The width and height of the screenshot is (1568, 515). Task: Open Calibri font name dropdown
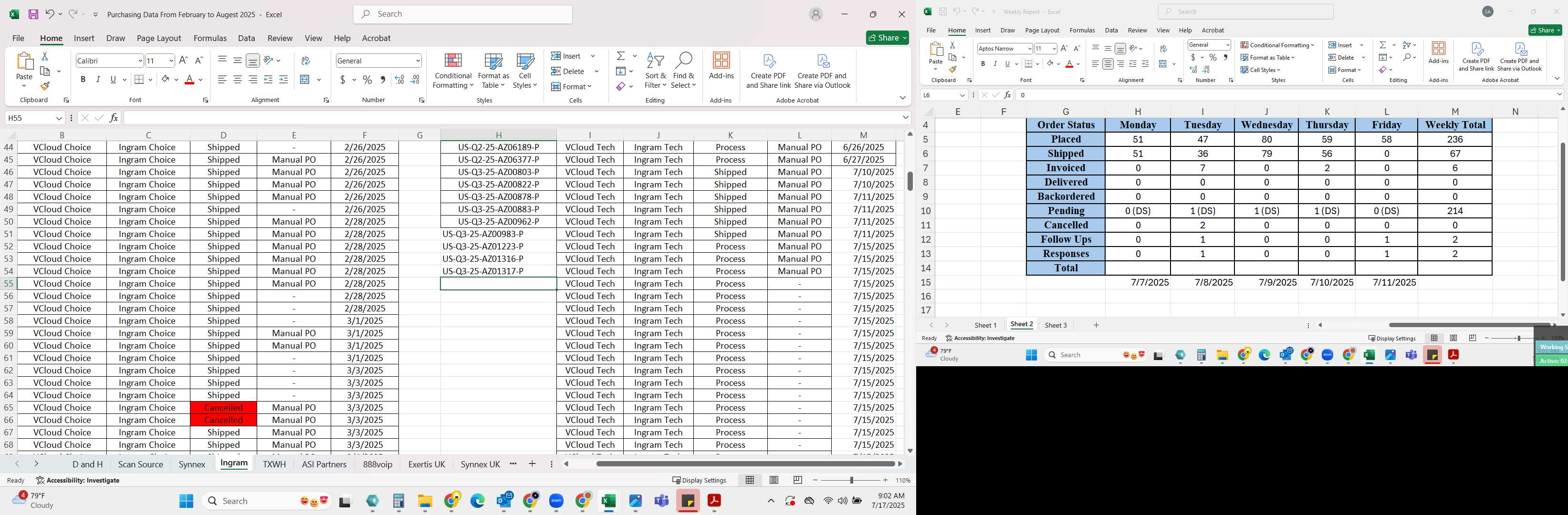click(140, 61)
